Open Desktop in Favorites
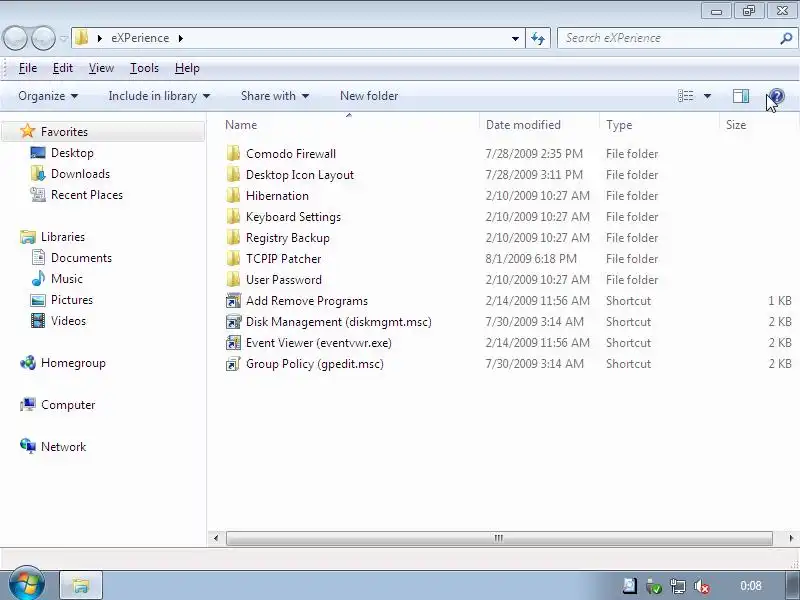Screen dimensions: 800x600 point(72,153)
